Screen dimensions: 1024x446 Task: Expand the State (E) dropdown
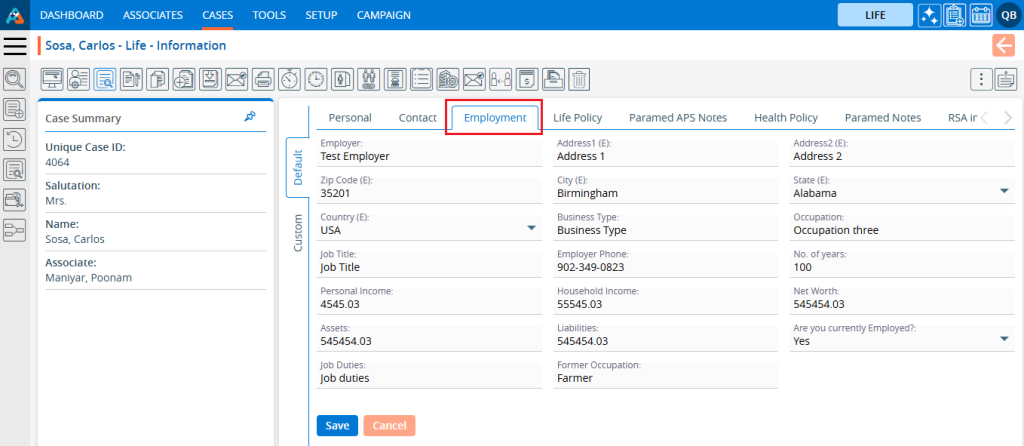pyautogui.click(x=1003, y=192)
